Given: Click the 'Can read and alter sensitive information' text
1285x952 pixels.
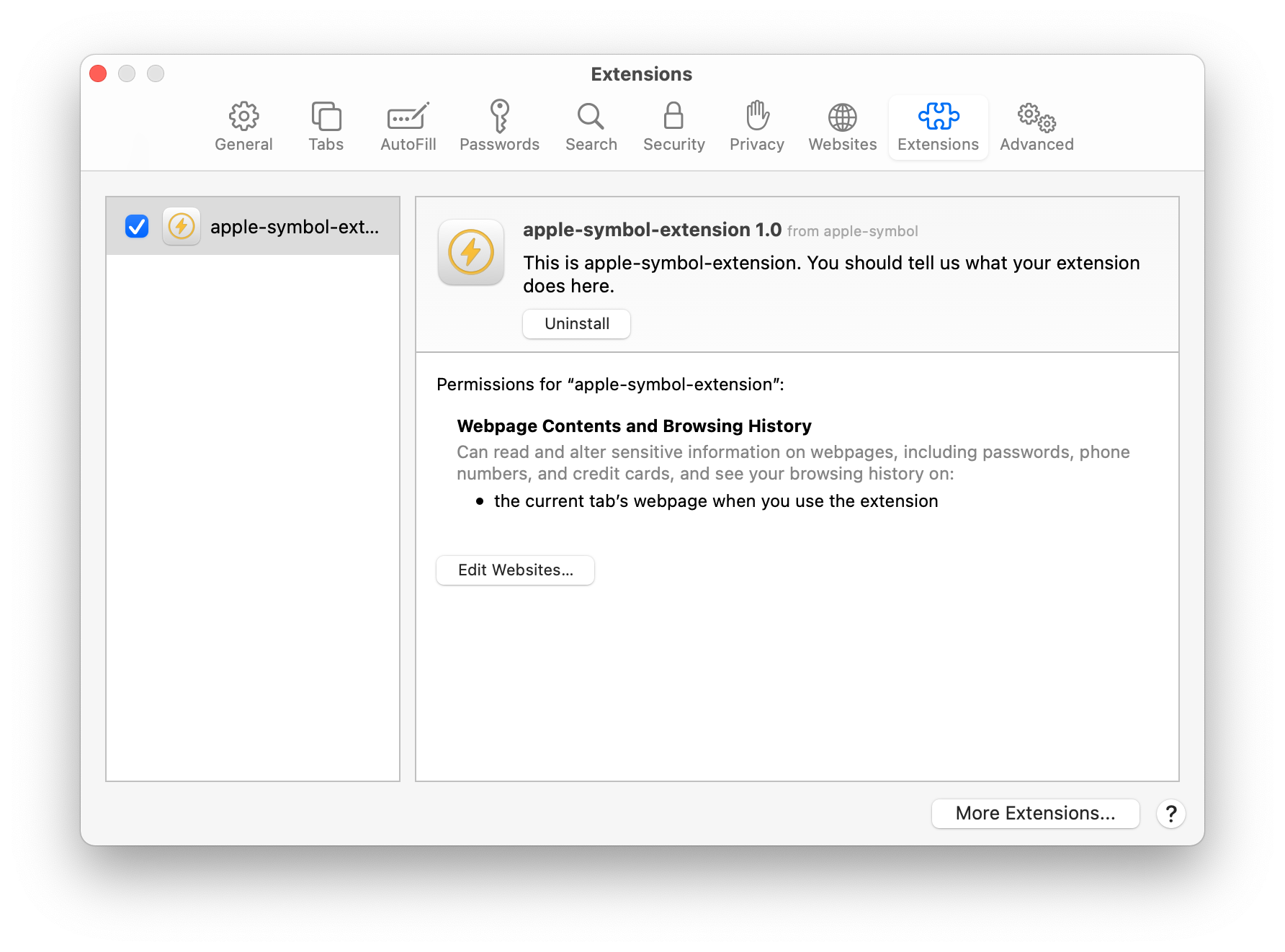Looking at the screenshot, I should 793,463.
